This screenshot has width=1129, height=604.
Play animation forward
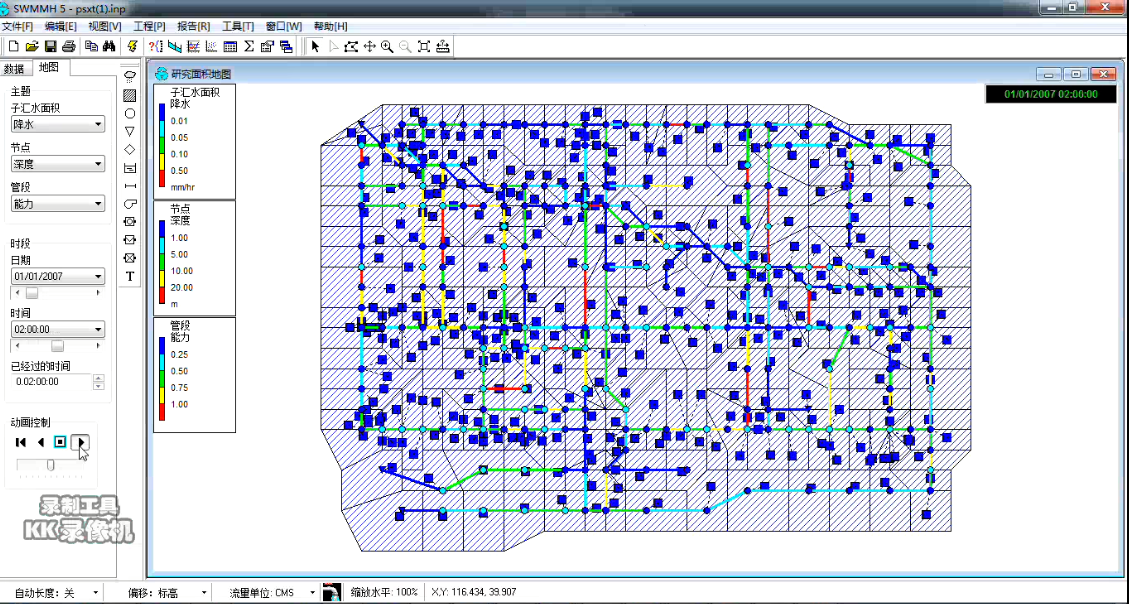click(82, 441)
